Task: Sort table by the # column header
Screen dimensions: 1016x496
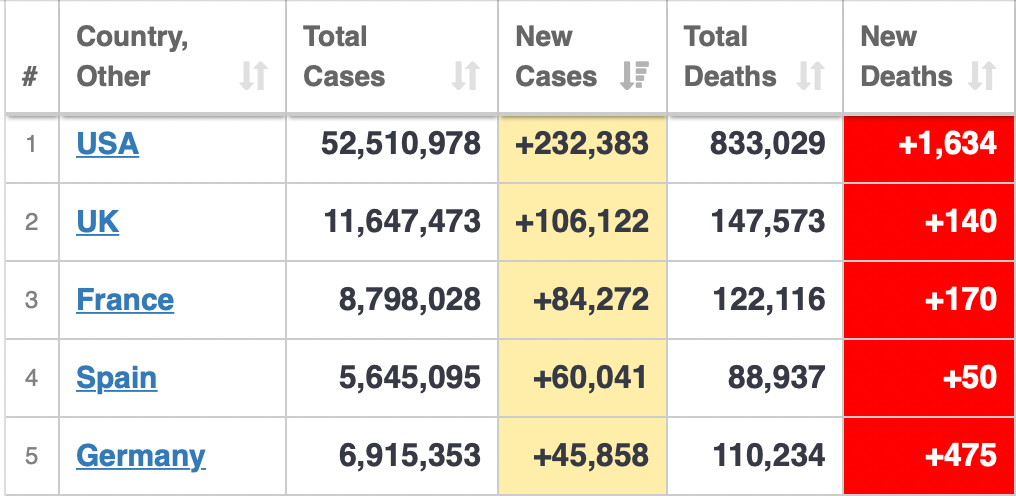Action: click(x=30, y=77)
